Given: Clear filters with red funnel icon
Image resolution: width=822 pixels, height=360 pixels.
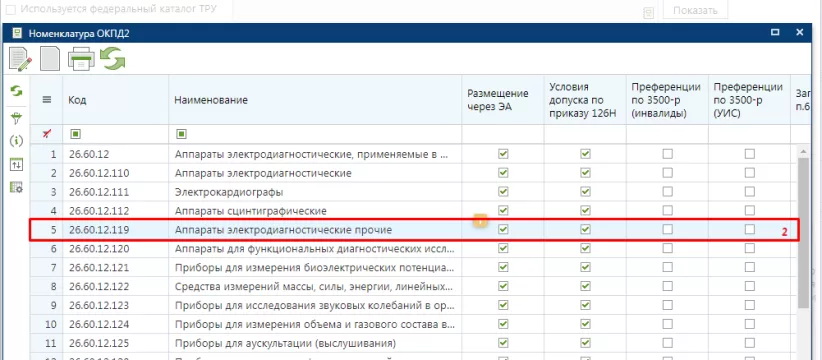Looking at the screenshot, I should click(47, 134).
